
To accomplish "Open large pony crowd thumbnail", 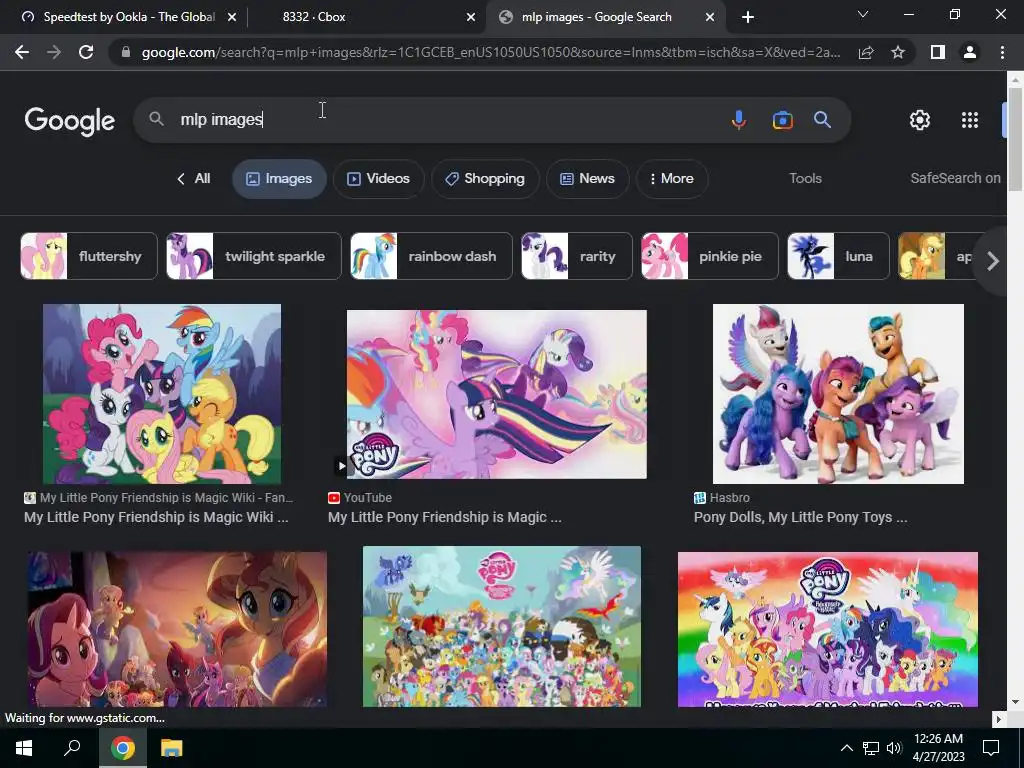I will point(502,626).
